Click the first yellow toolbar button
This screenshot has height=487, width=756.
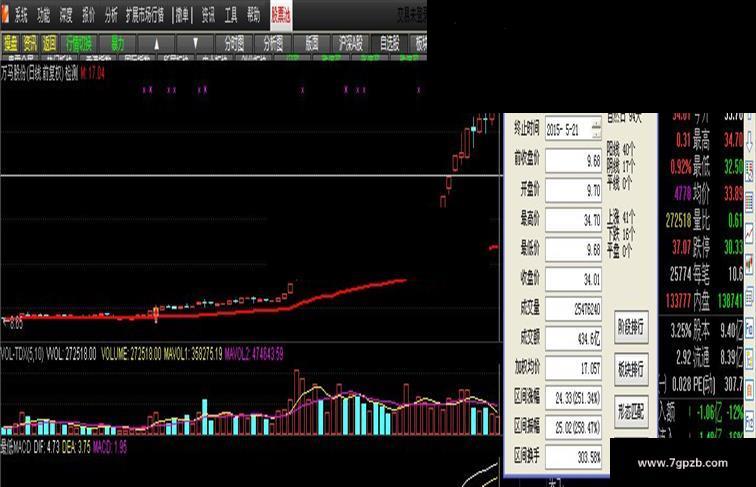pos(11,44)
